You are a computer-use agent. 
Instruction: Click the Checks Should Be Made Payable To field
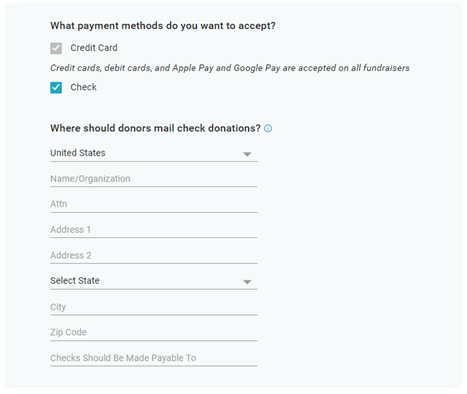[154, 358]
